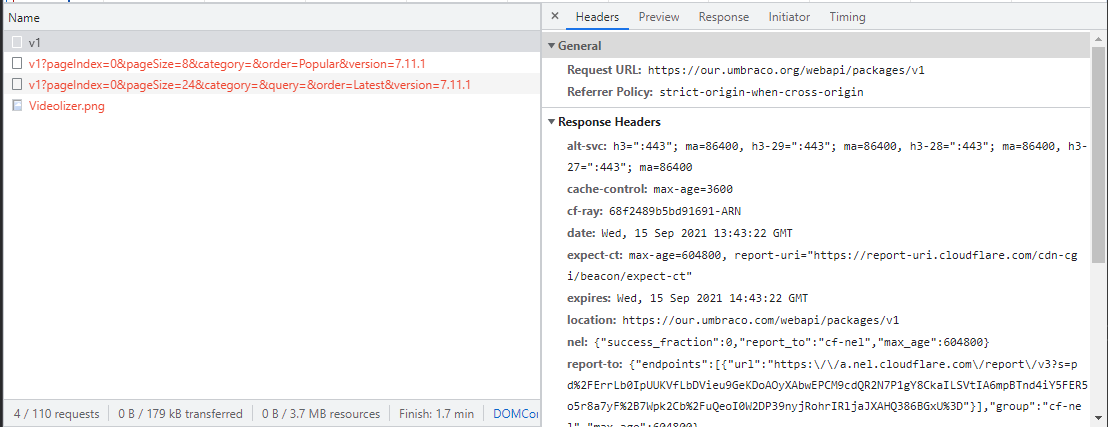Image resolution: width=1108 pixels, height=427 pixels.
Task: Select the v1 request row
Action: (271, 42)
